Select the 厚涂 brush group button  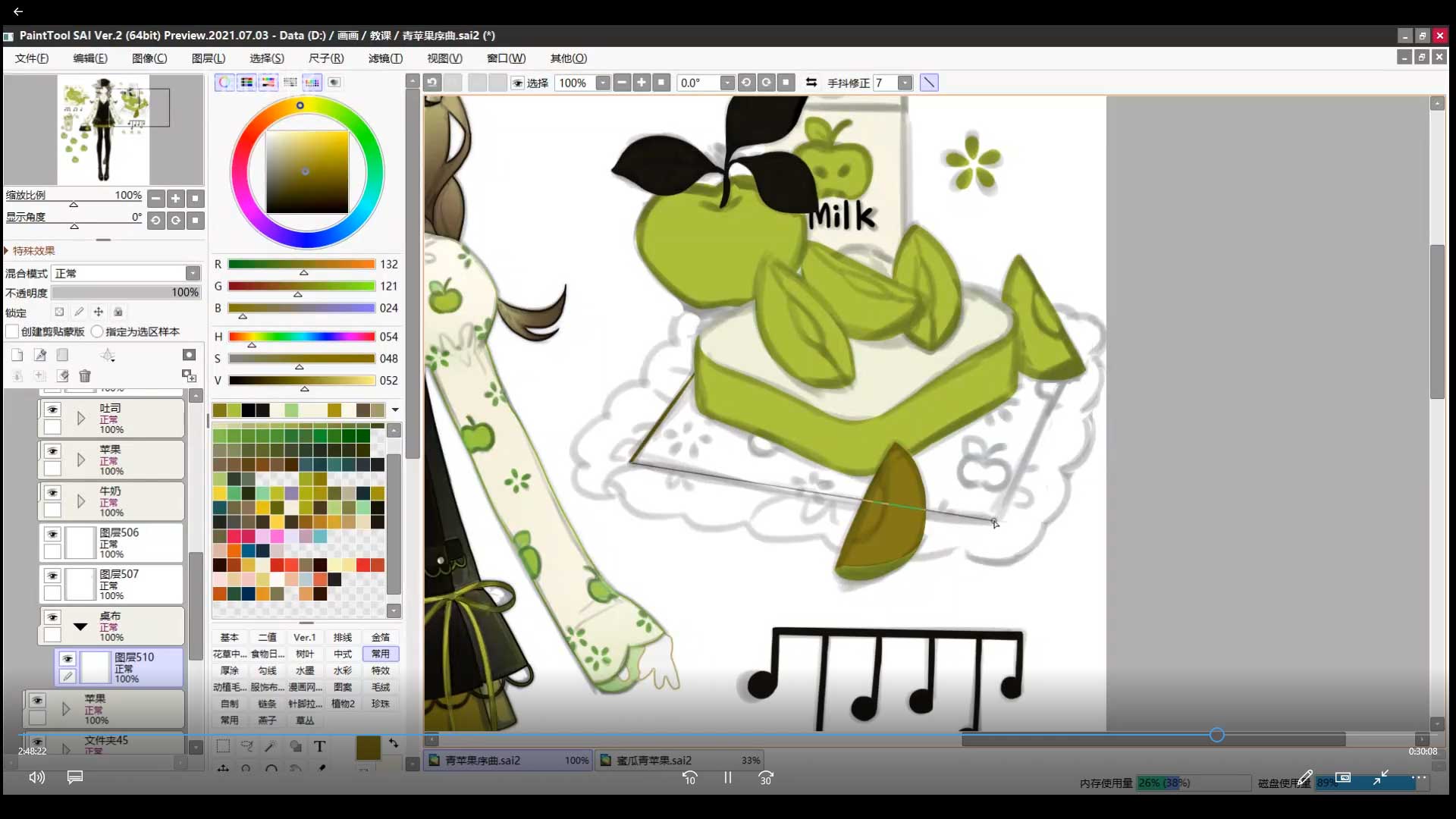pyautogui.click(x=229, y=670)
